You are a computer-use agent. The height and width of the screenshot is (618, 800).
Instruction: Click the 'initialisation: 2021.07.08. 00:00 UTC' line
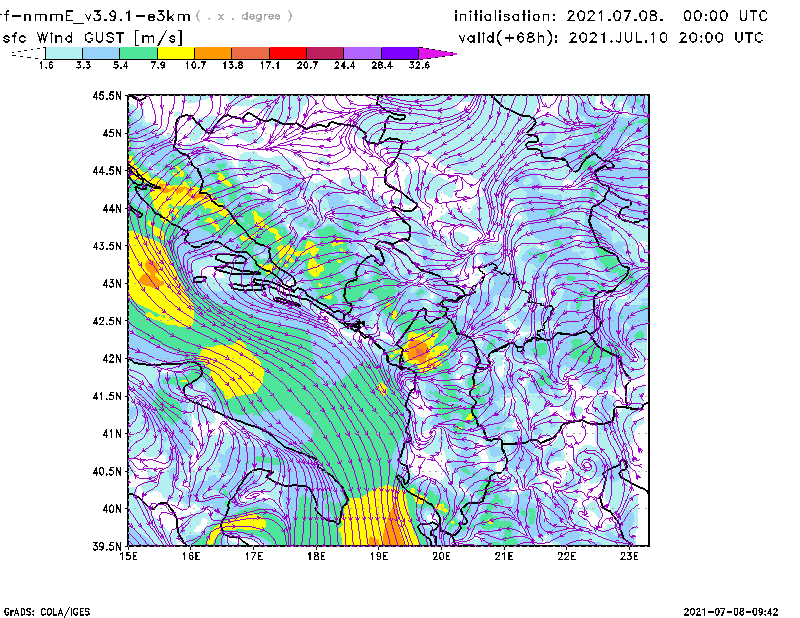[x=611, y=16]
